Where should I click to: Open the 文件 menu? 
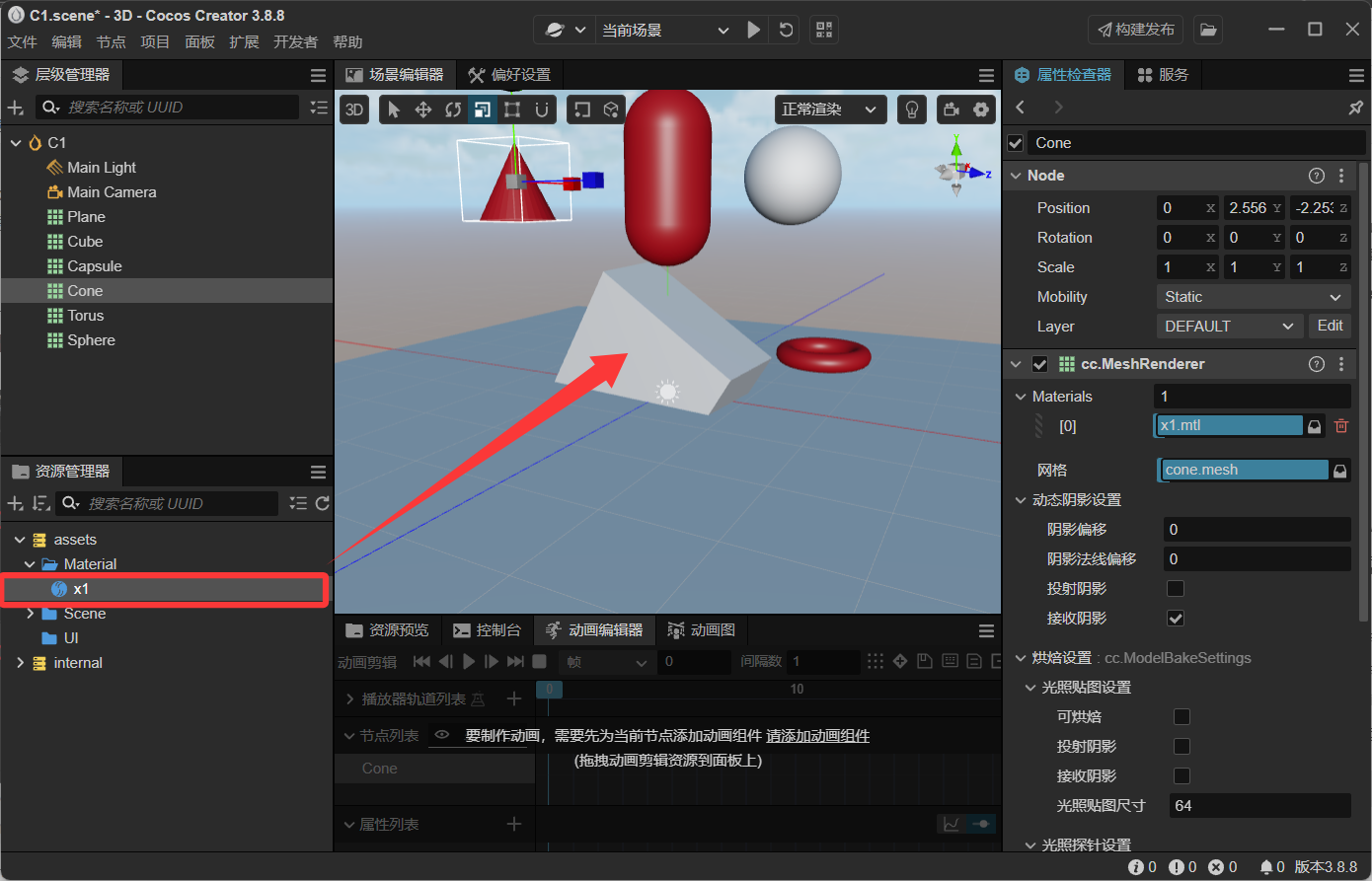pyautogui.click(x=22, y=41)
